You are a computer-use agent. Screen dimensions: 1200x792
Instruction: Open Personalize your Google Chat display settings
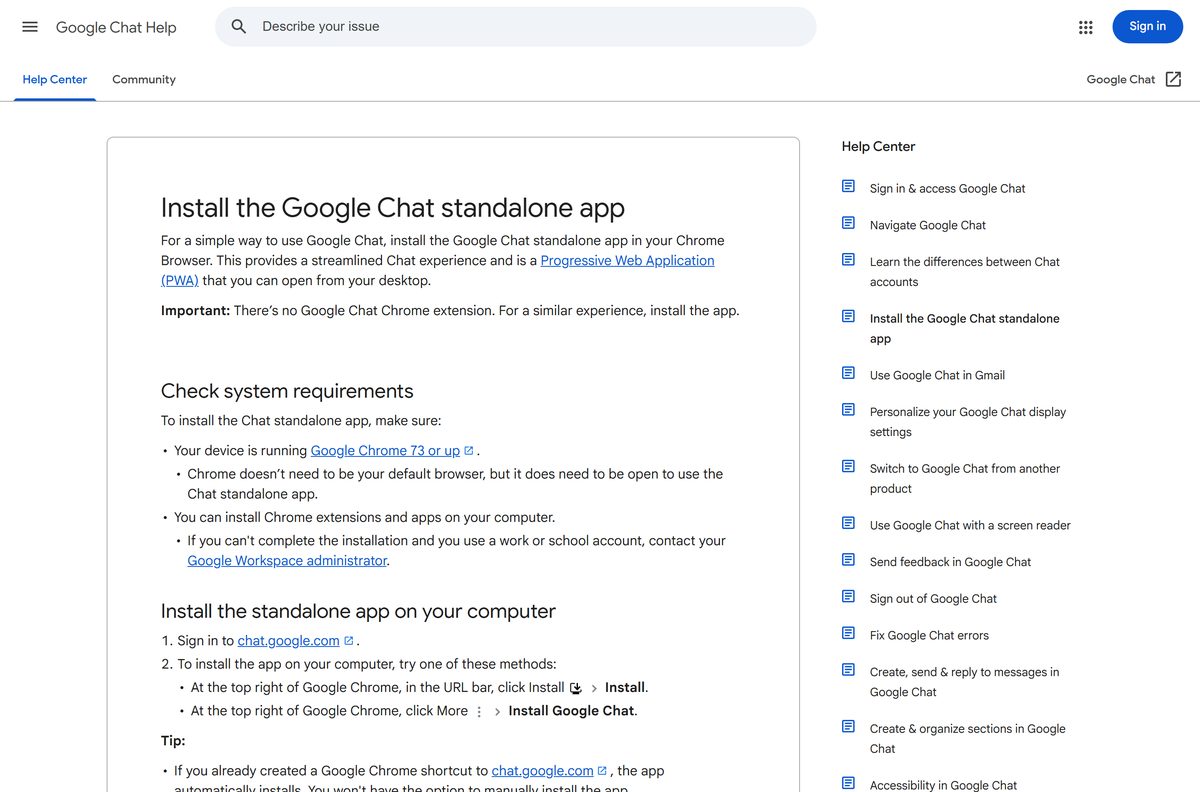(x=967, y=422)
